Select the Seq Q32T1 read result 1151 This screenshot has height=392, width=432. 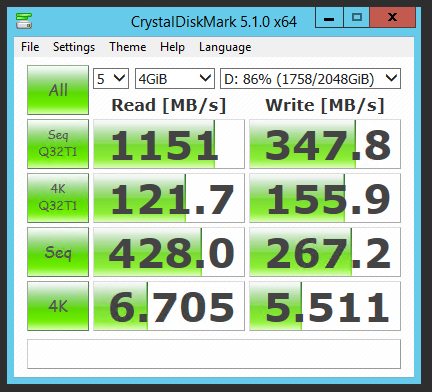pyautogui.click(x=169, y=144)
